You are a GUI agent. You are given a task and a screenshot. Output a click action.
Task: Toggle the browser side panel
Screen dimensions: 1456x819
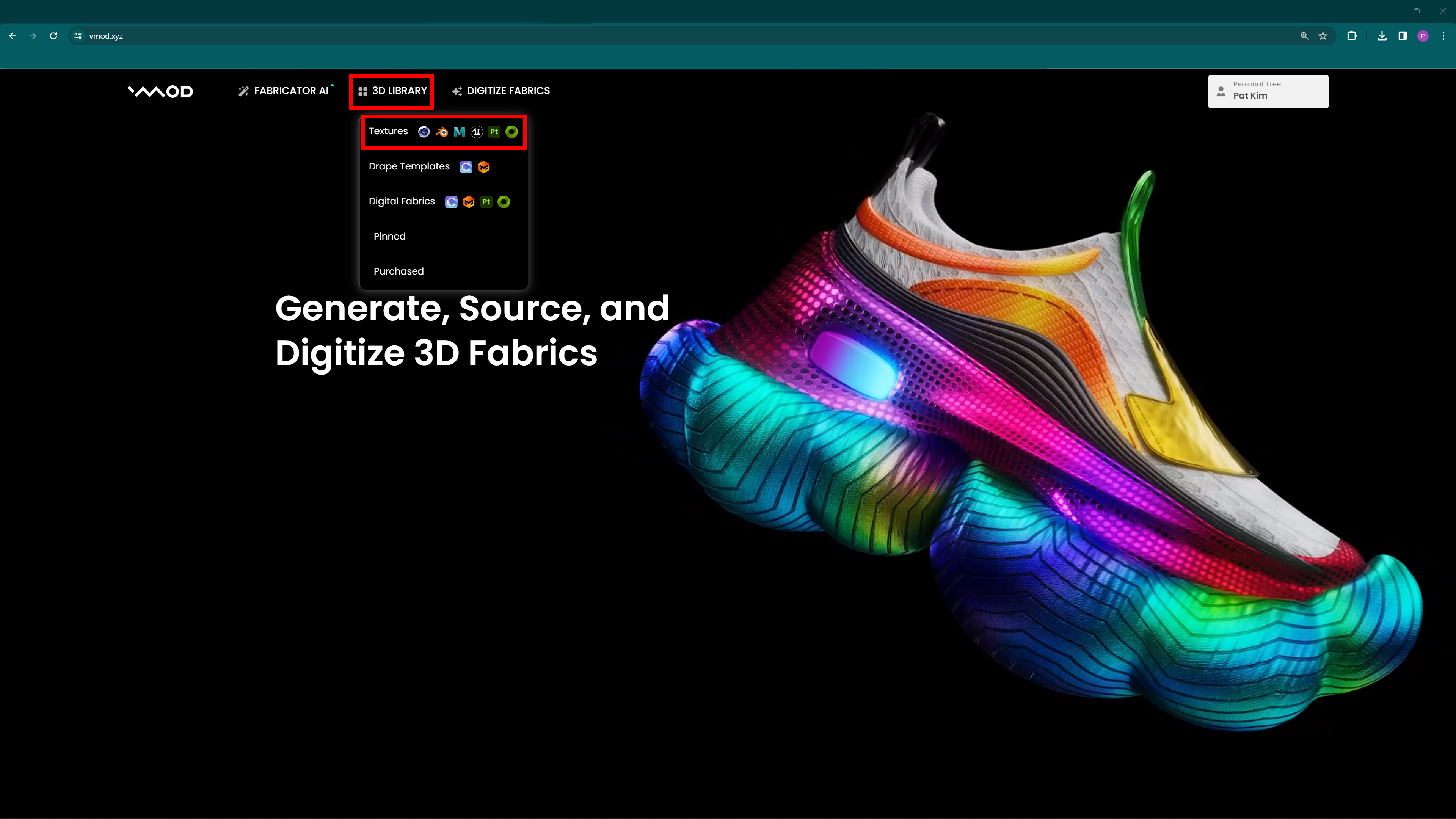tap(1402, 36)
